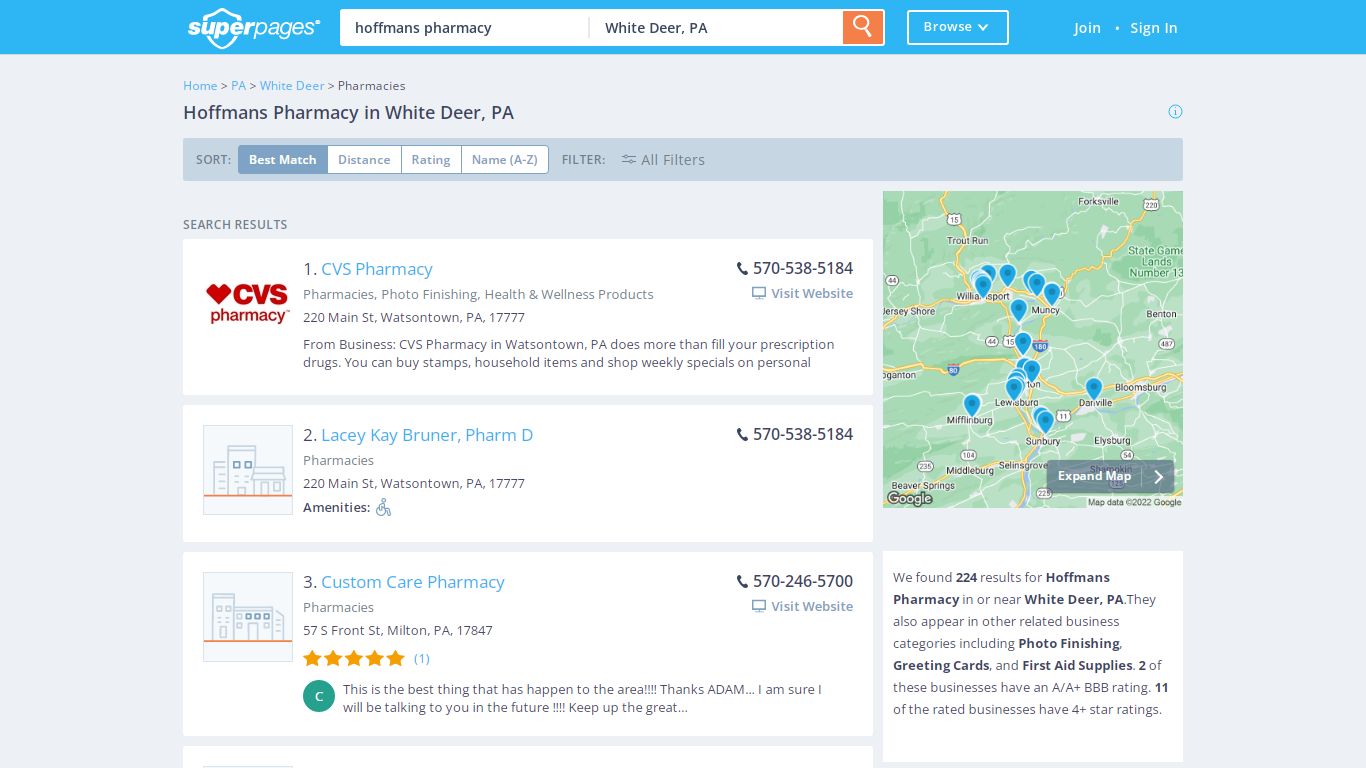
Task: Click the Lacey Kay Bruner placeholder building image
Action: pos(248,470)
